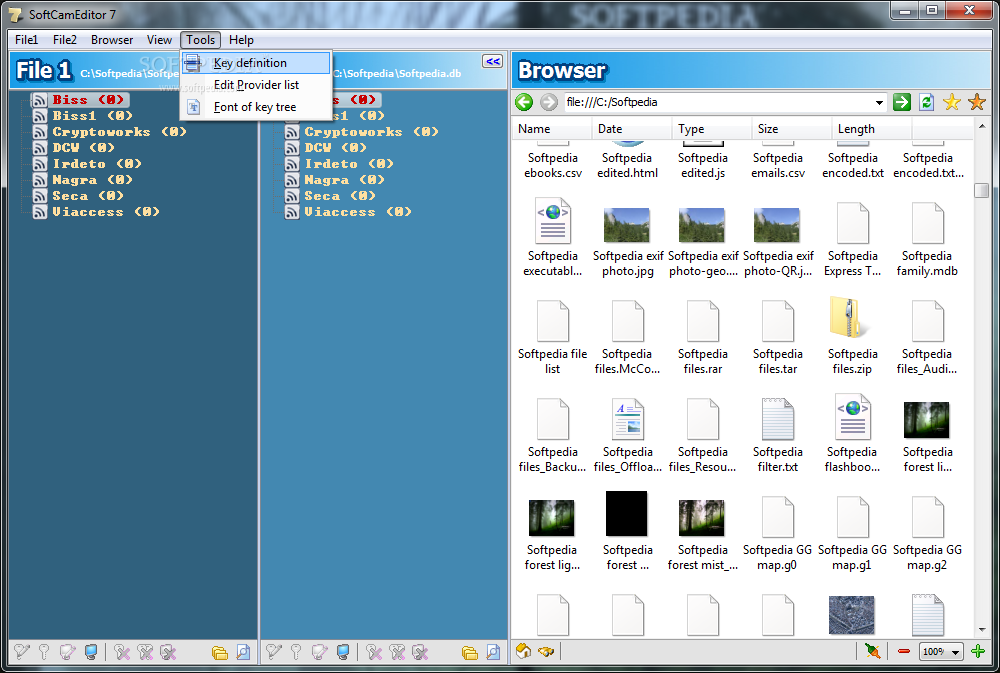Screen dimensions: 1000x673
Task: Select Cryptoworks (0) in File 2 tree
Action: click(371, 131)
